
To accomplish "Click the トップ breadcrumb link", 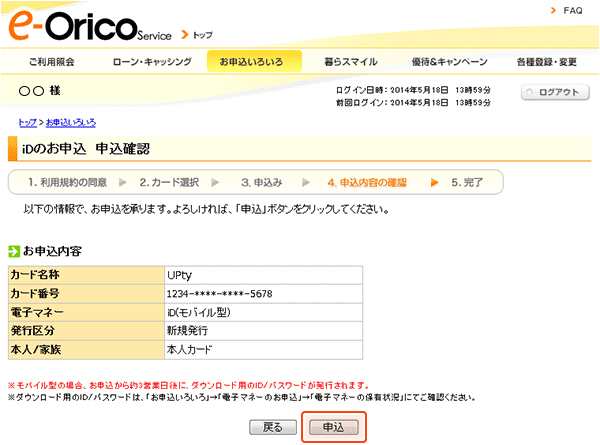I will click(x=28, y=122).
